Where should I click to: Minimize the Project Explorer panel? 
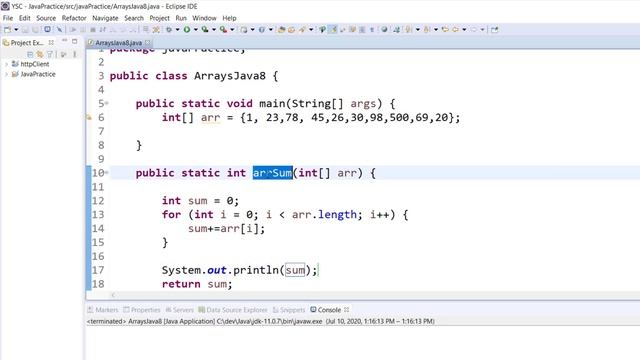pyautogui.click(x=64, y=41)
